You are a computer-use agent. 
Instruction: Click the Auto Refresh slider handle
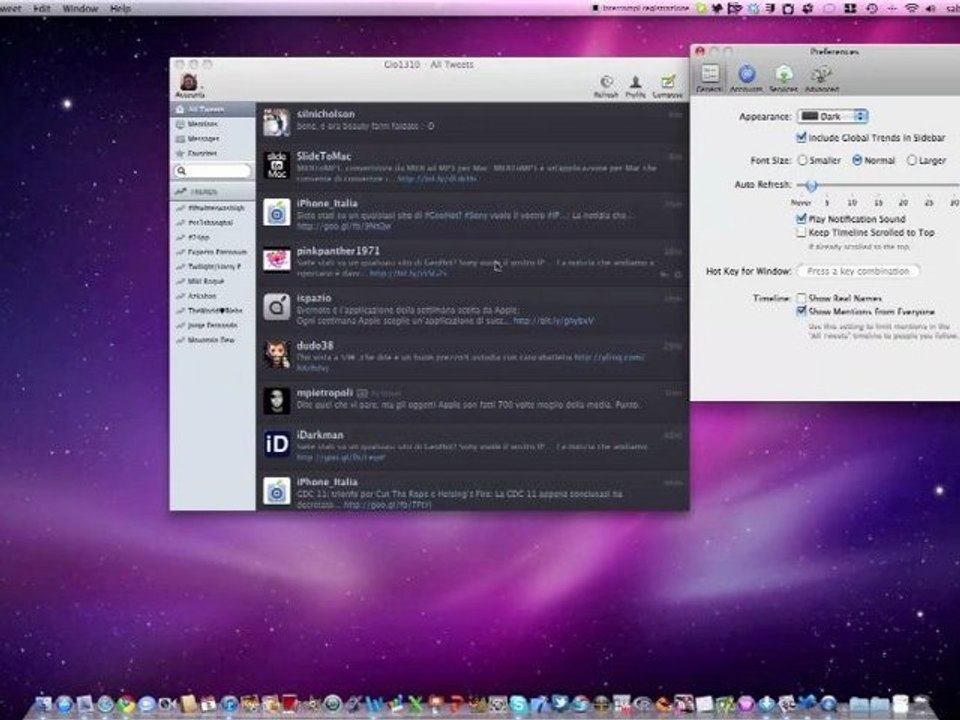coord(811,185)
